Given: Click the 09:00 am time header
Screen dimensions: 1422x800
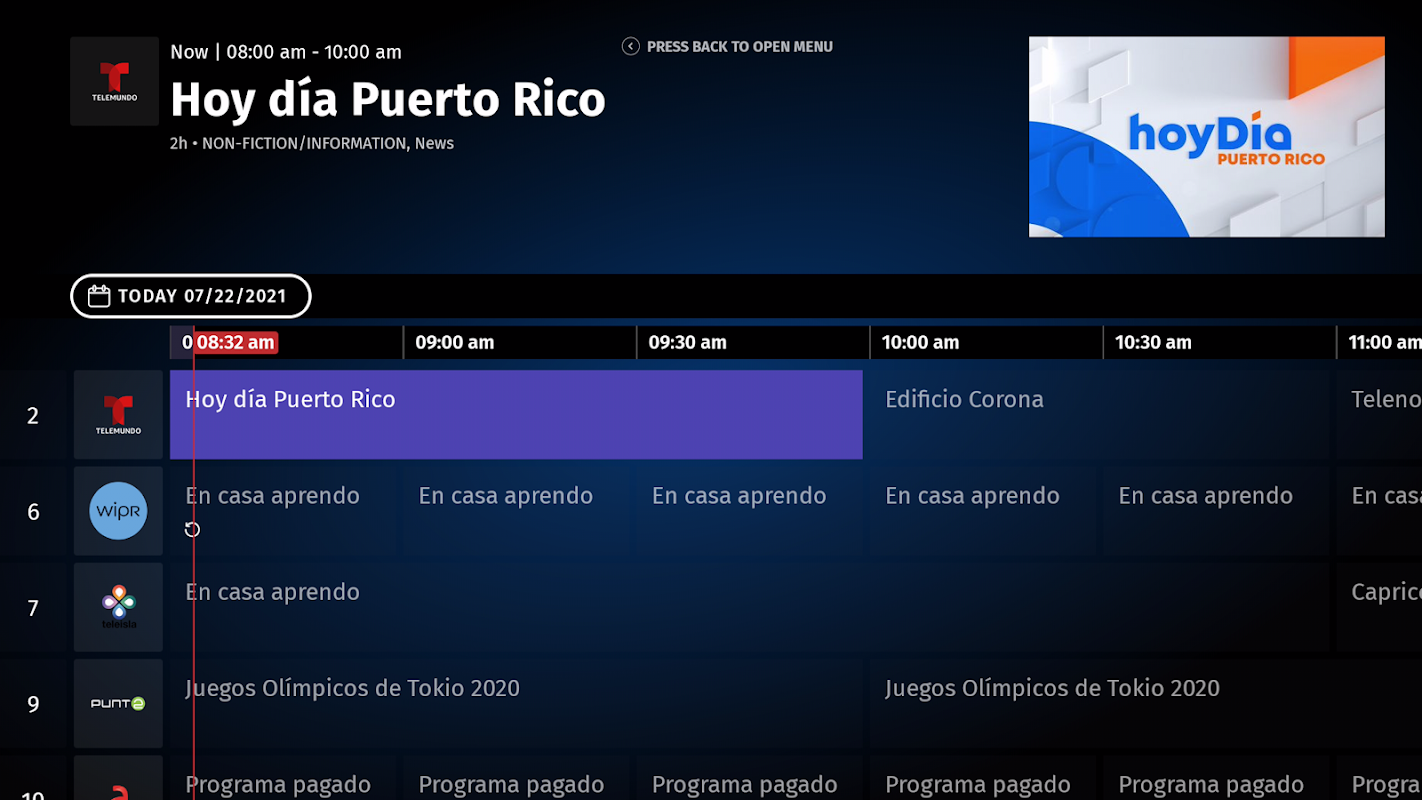Looking at the screenshot, I should pyautogui.click(x=455, y=342).
